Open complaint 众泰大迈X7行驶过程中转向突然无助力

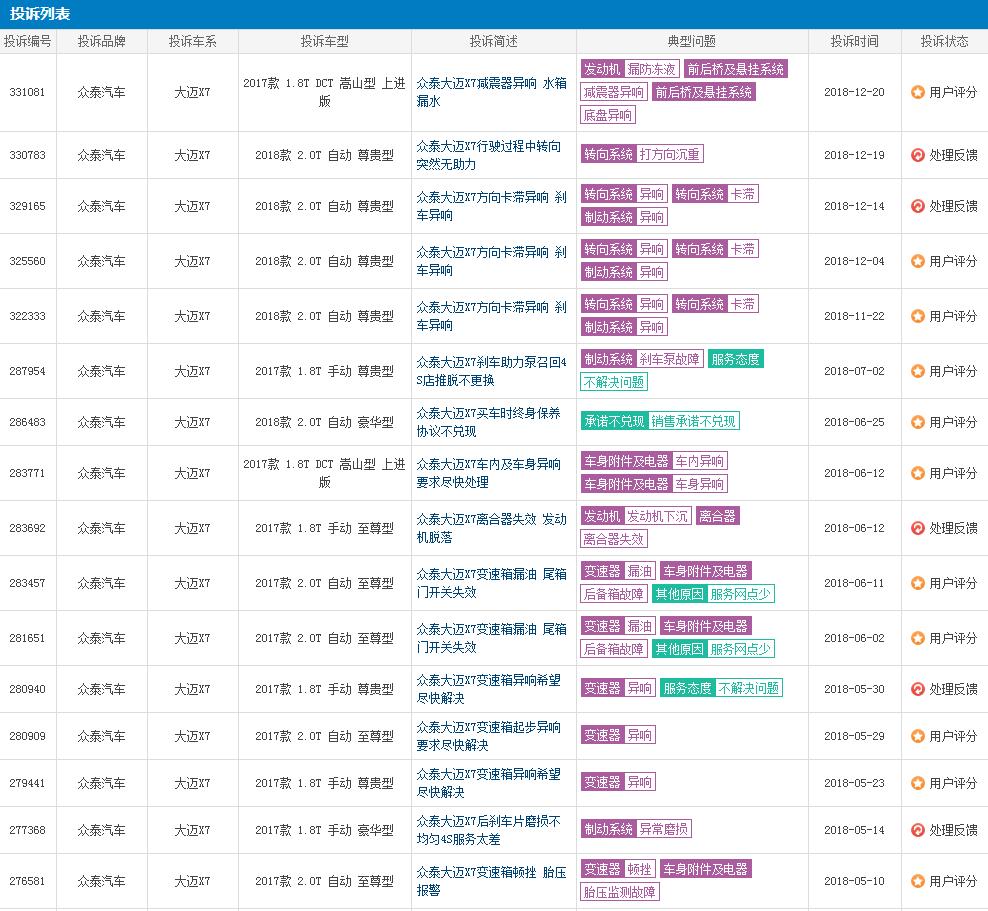tap(488, 155)
